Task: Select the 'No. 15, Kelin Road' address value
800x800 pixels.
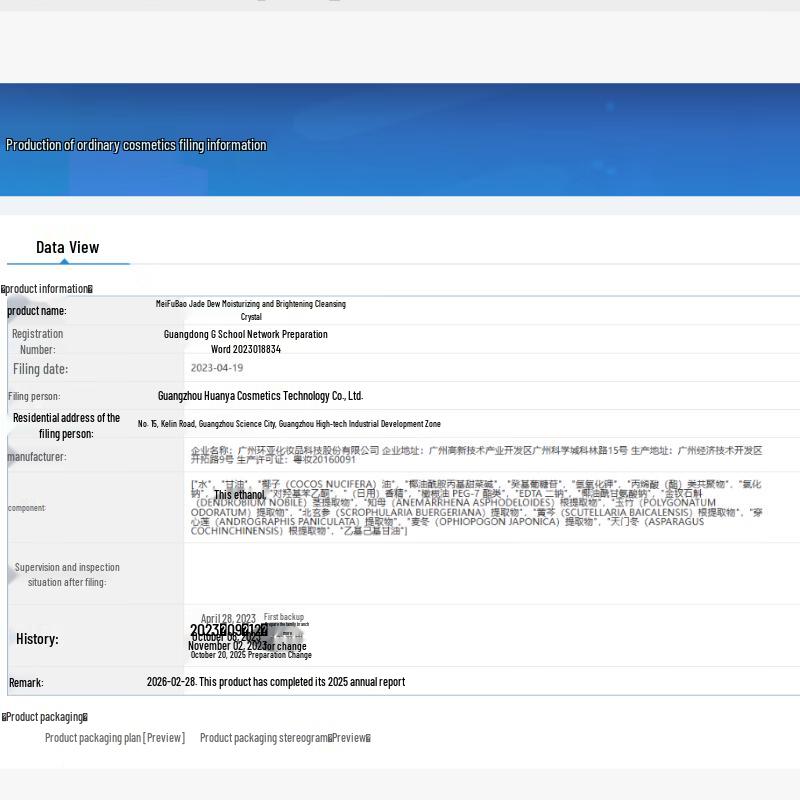Action: [289, 423]
